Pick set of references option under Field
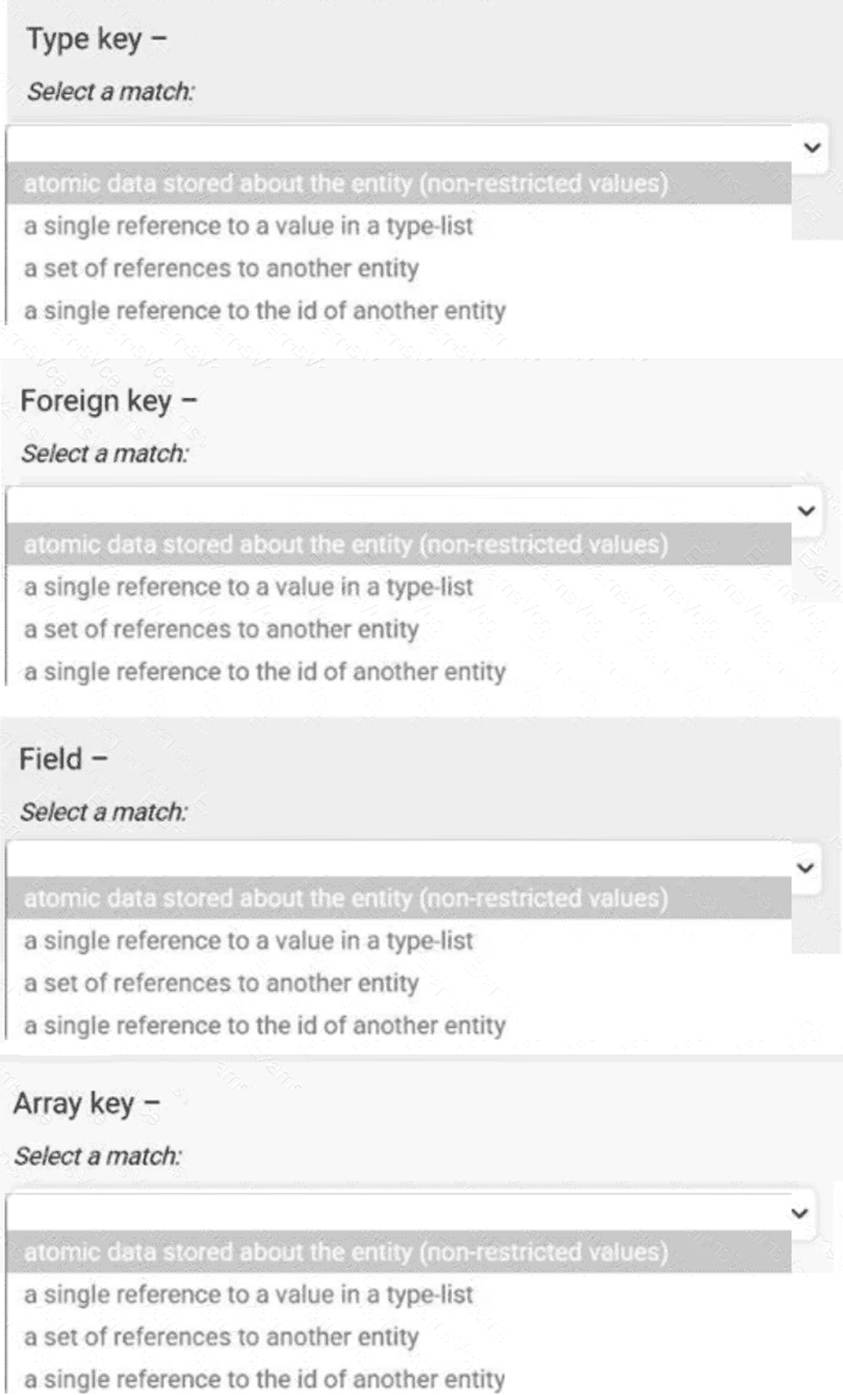This screenshot has height=1395, width=843. [x=221, y=983]
